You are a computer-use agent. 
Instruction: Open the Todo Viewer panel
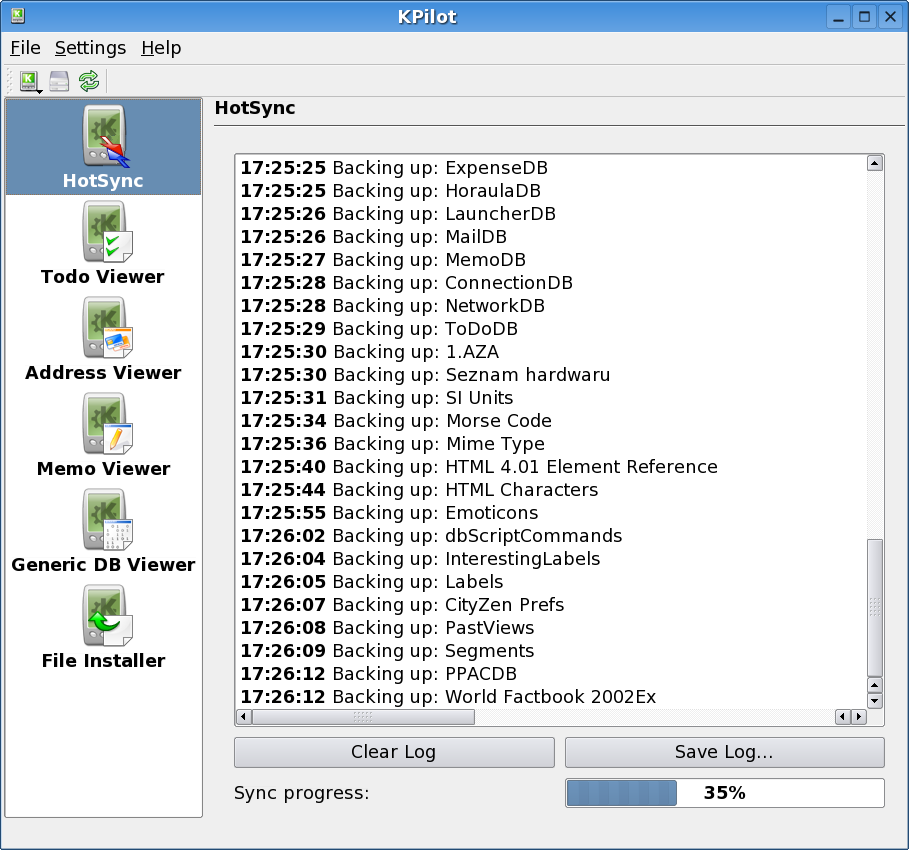pyautogui.click(x=103, y=243)
